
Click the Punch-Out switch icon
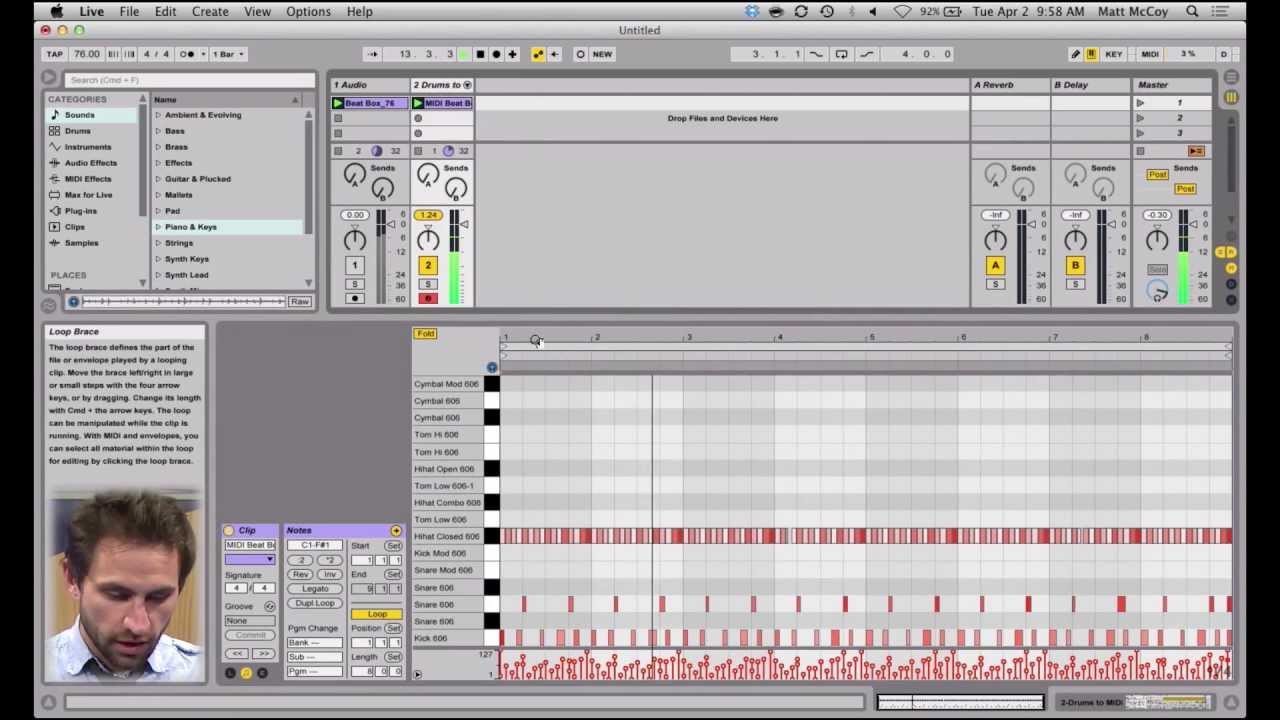coord(866,54)
